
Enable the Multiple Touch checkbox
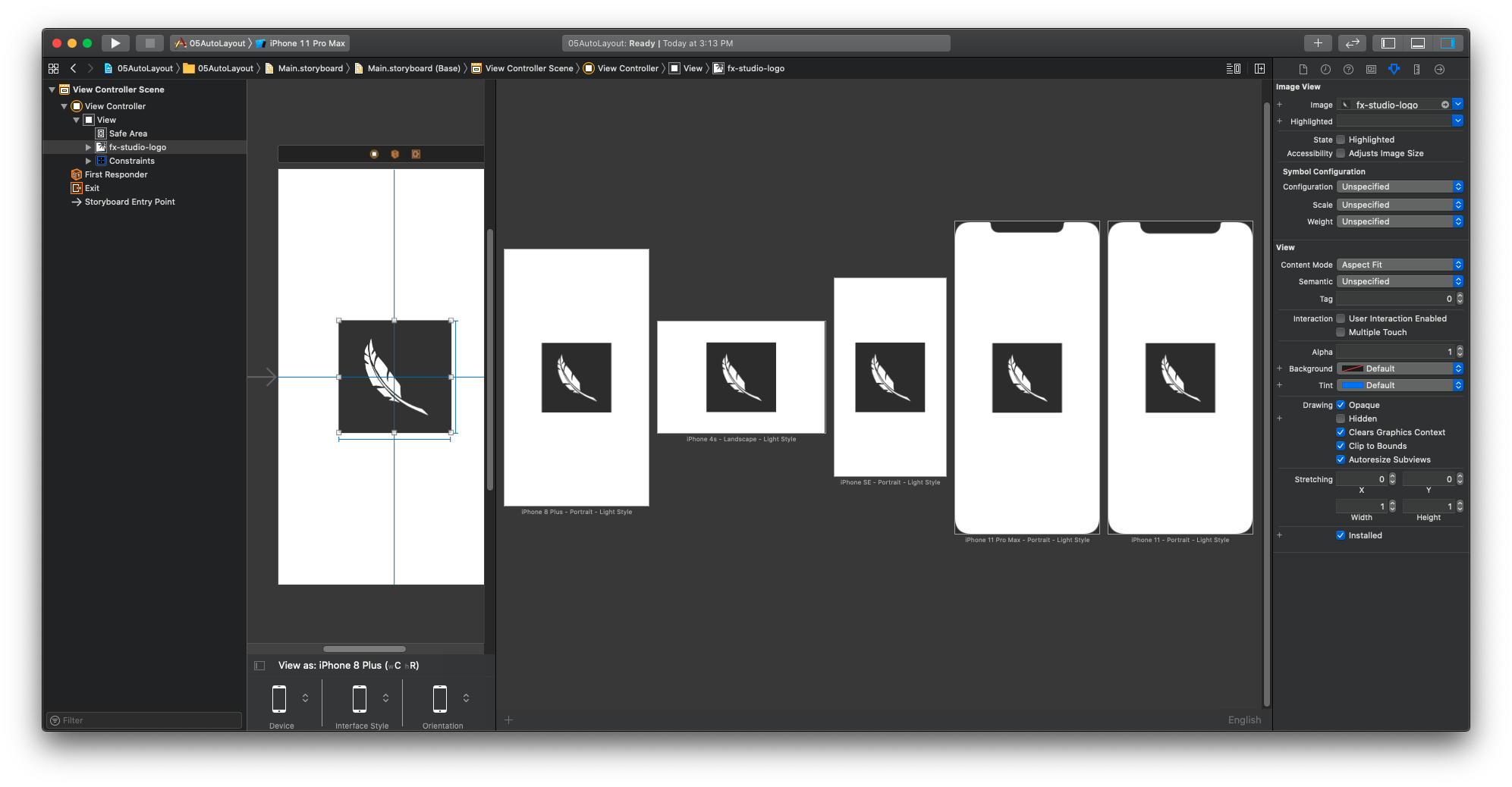(1341, 332)
